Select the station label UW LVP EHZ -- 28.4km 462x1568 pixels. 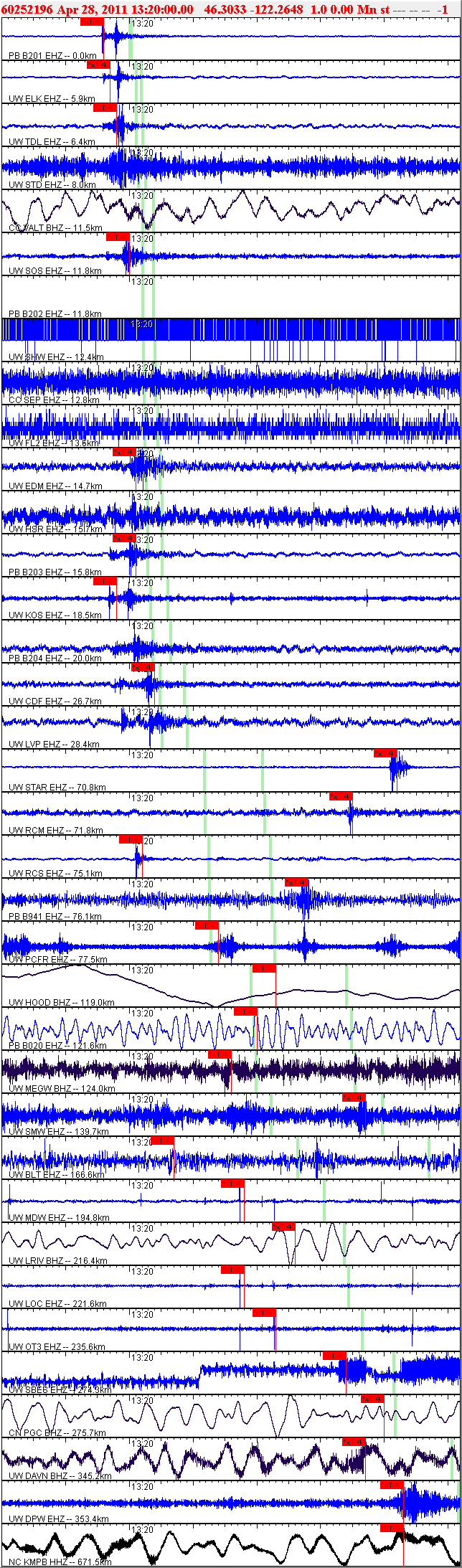[x=54, y=745]
